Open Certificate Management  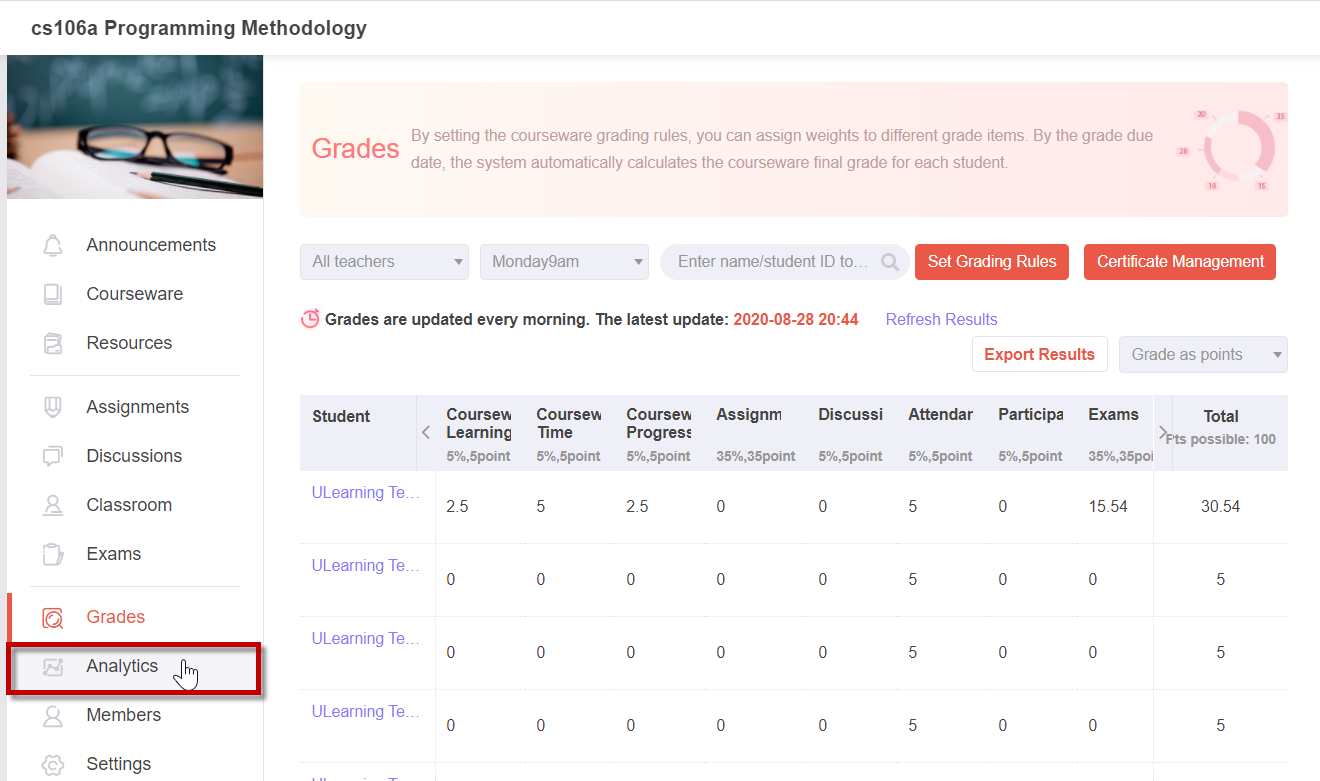(x=1180, y=262)
